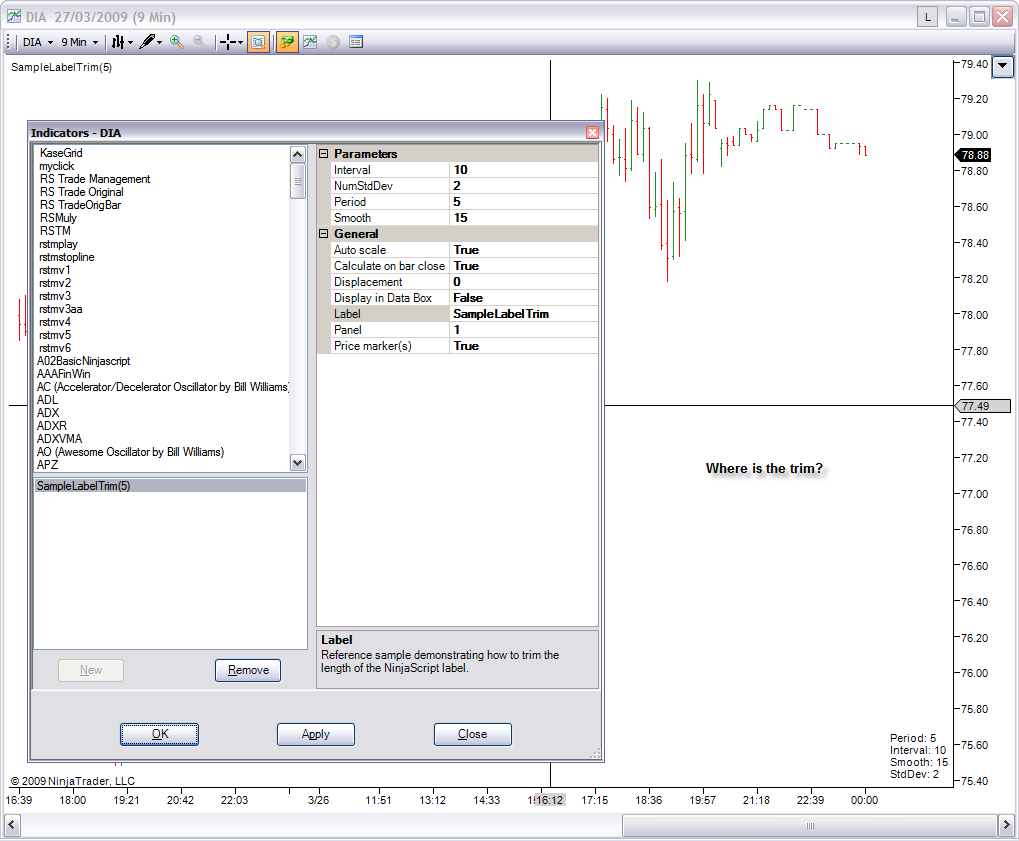This screenshot has width=1019, height=841.
Task: Collapse the General section
Action: [x=324, y=234]
